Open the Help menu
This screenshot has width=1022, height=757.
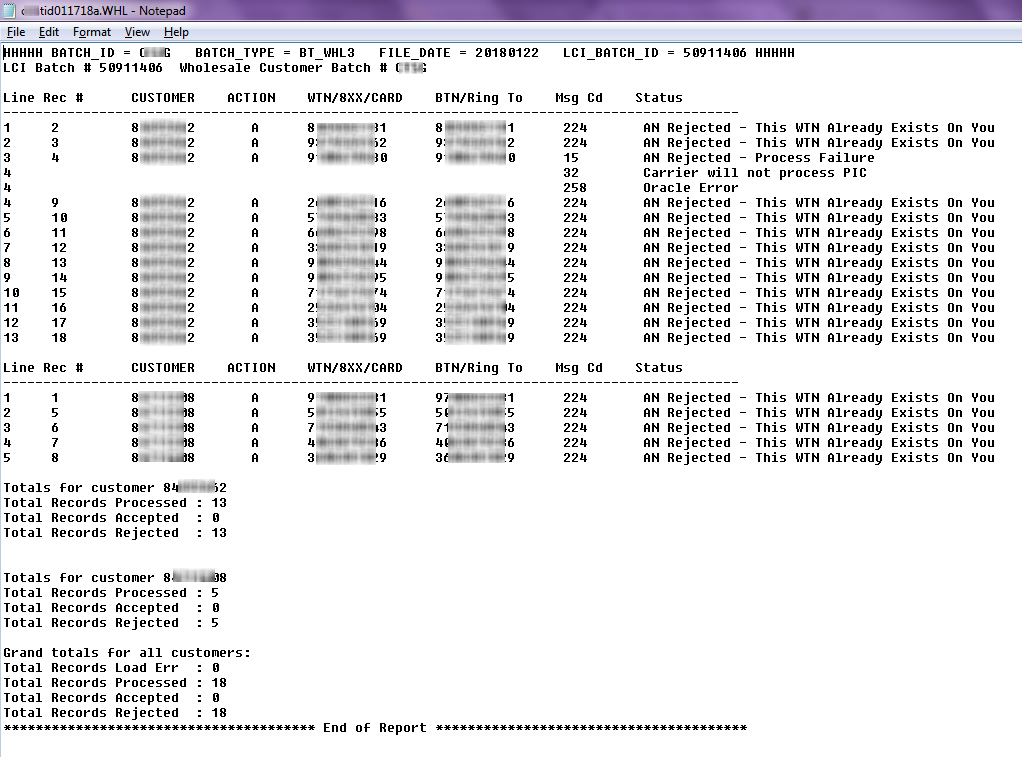[176, 32]
